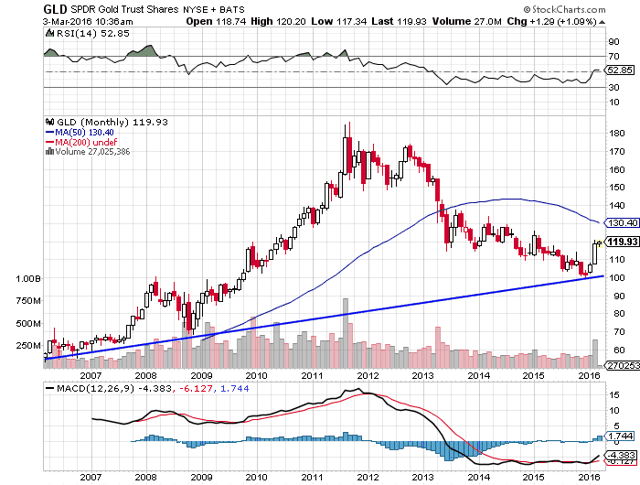640x485 pixels.
Task: Click the RSI indicator mountain icon
Action: pos(49,33)
